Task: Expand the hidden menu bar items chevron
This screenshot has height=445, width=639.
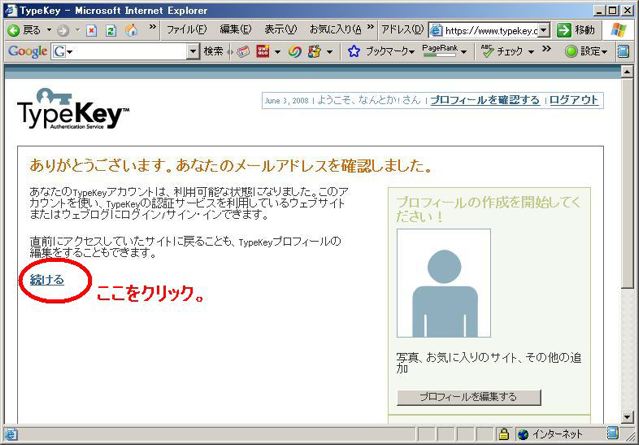Action: (x=370, y=27)
